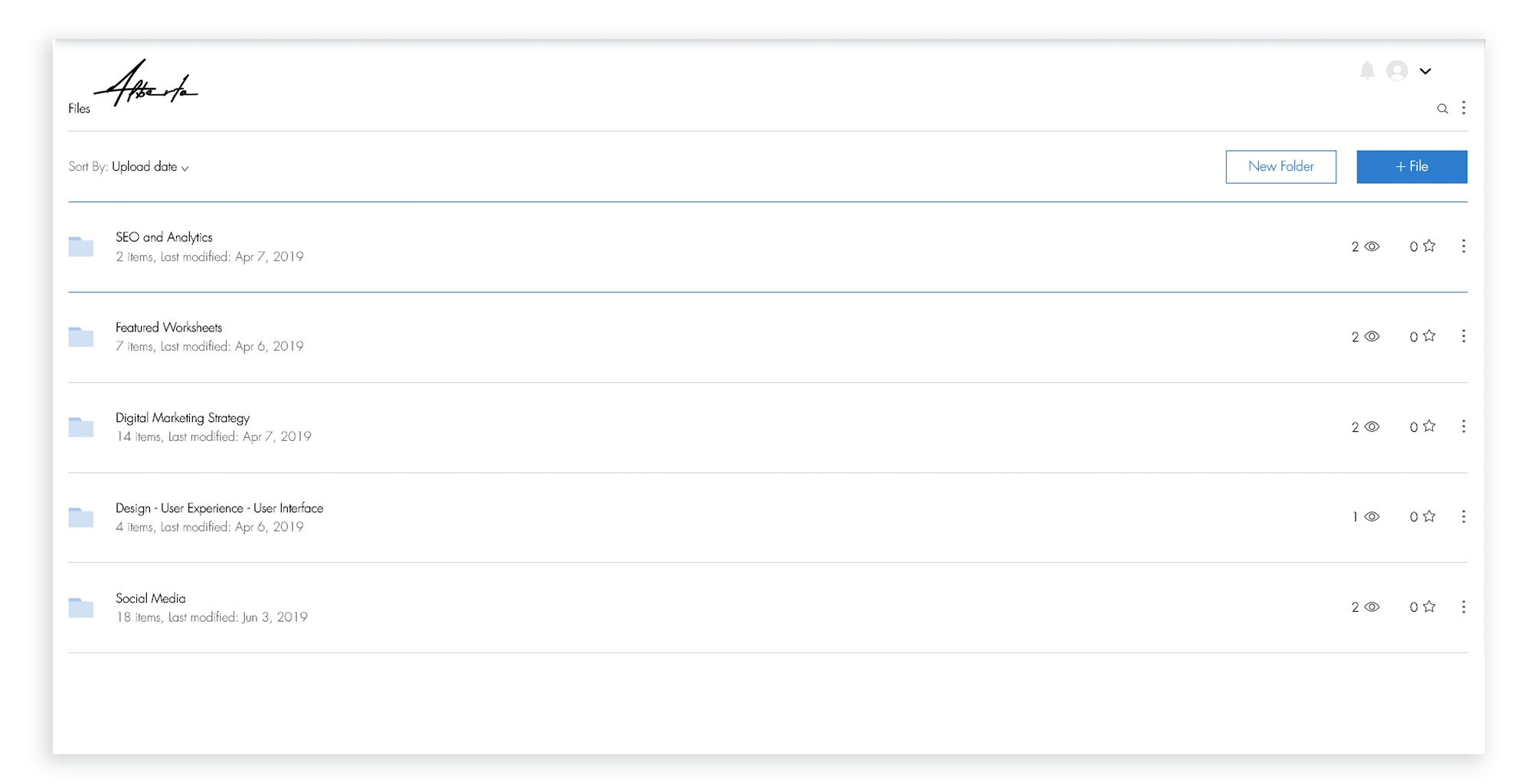1527x784 pixels.
Task: Open Digital Marketing Strategy's three-dot menu
Action: pos(1463,426)
